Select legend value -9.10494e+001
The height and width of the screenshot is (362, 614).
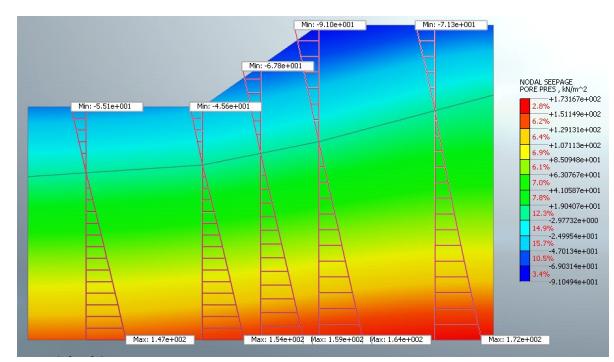pyautogui.click(x=574, y=282)
